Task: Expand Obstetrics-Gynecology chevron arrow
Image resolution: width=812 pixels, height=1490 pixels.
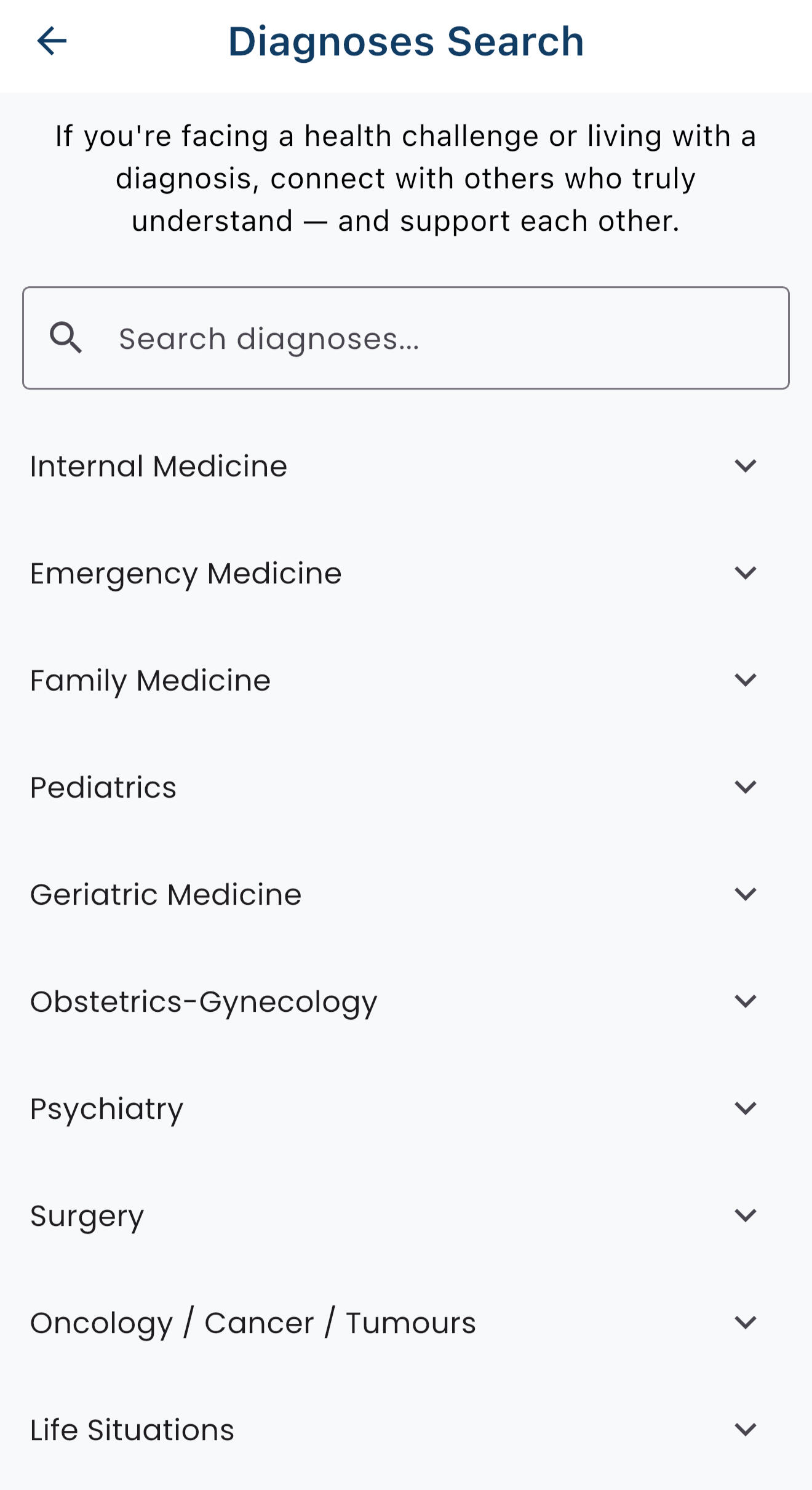Action: coord(745,1001)
